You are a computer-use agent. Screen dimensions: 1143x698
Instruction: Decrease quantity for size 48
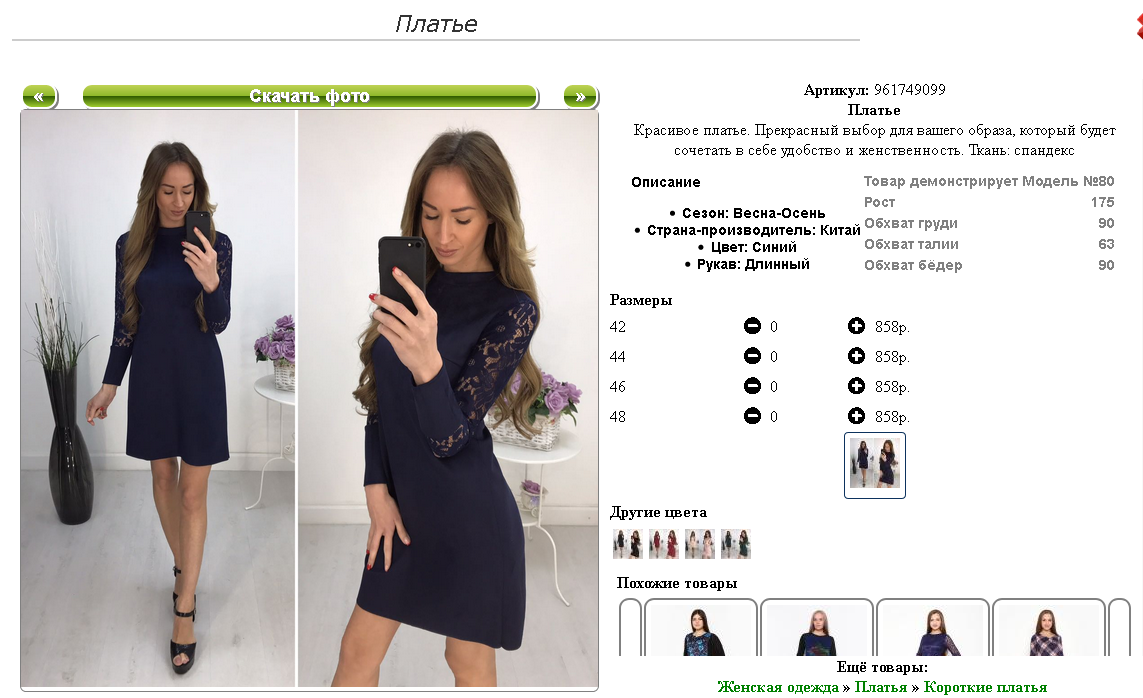pyautogui.click(x=752, y=415)
